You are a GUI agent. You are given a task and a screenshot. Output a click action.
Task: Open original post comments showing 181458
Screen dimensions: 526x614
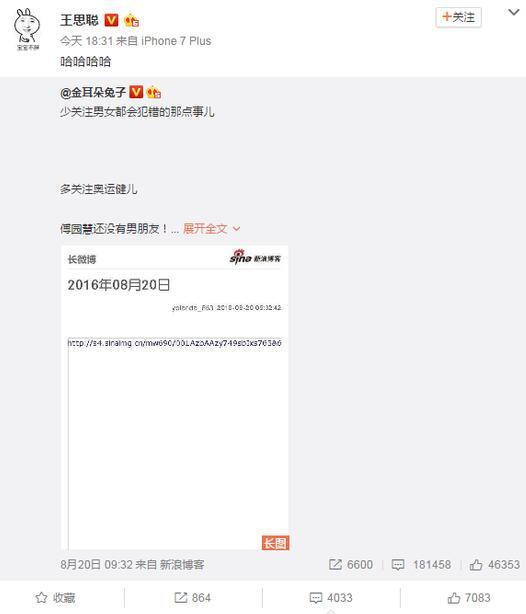pos(421,564)
